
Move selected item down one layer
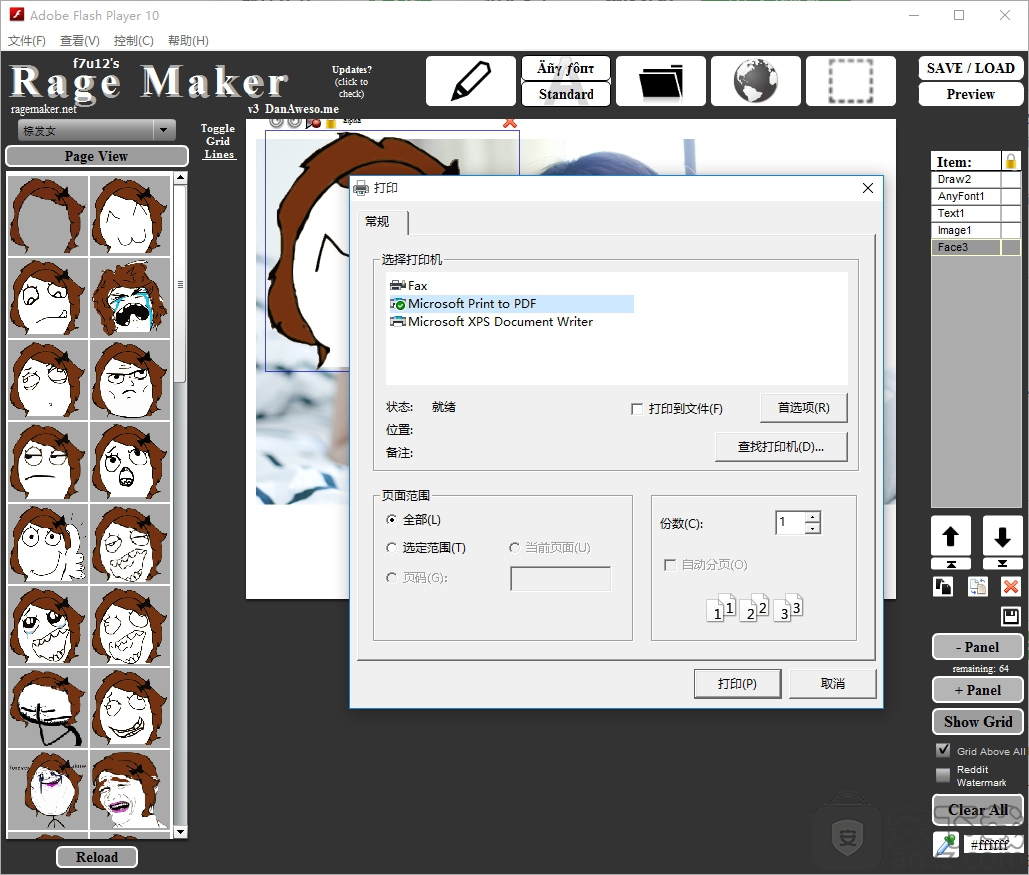coord(1002,536)
